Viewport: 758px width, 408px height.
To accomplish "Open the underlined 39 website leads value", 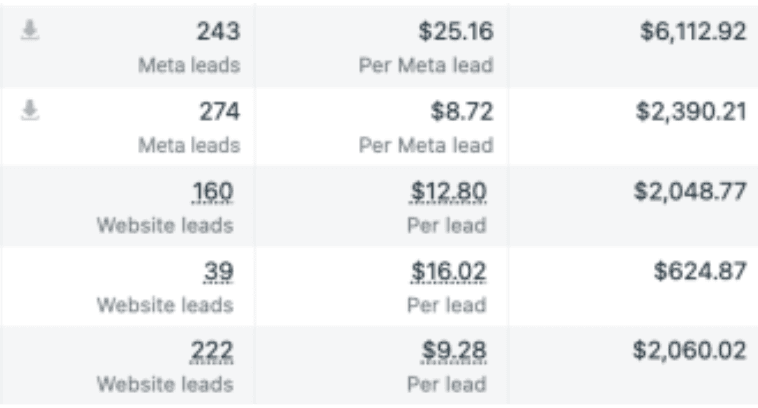I will click(219, 271).
